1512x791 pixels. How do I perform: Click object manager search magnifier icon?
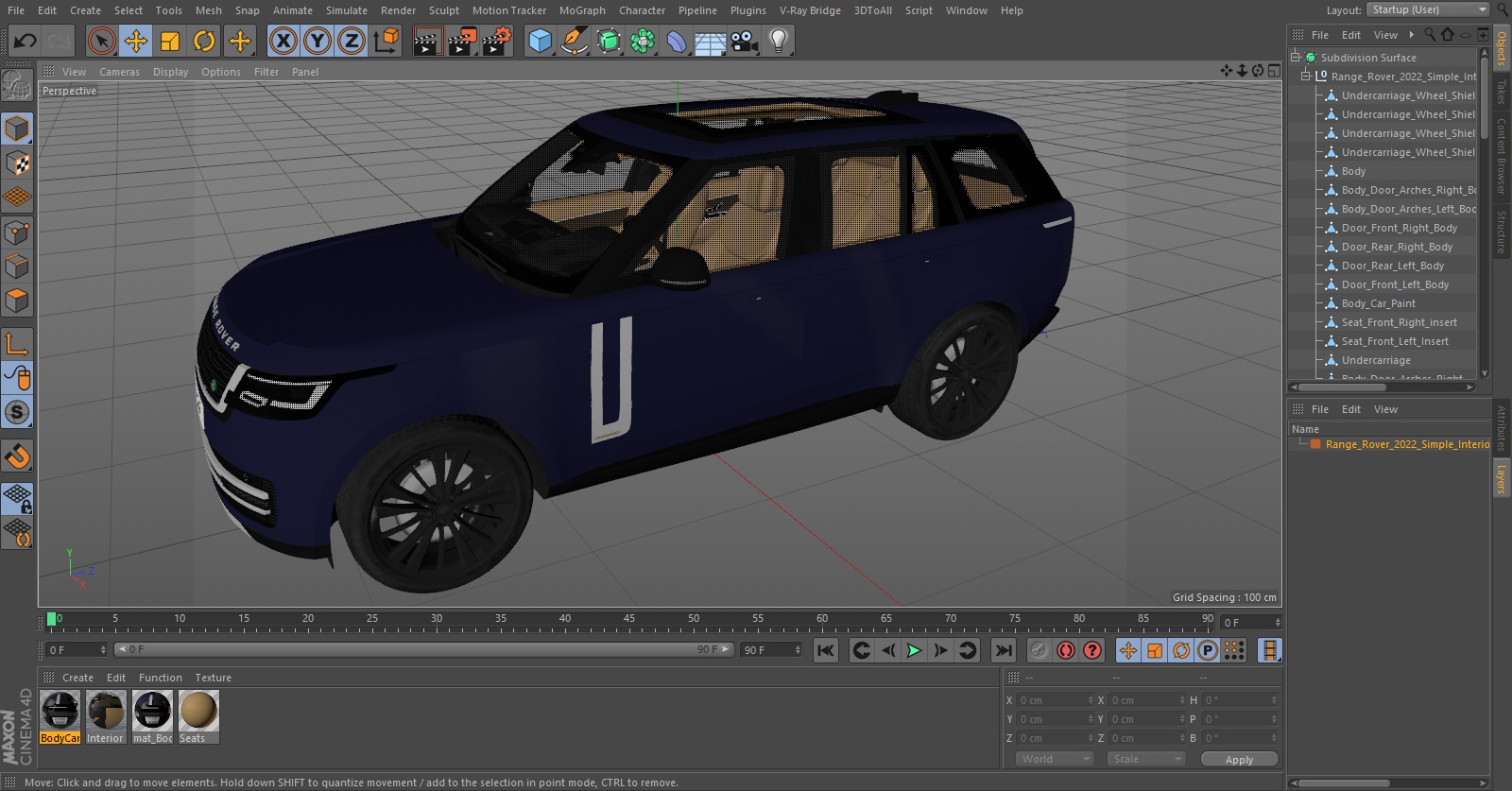click(x=1430, y=35)
